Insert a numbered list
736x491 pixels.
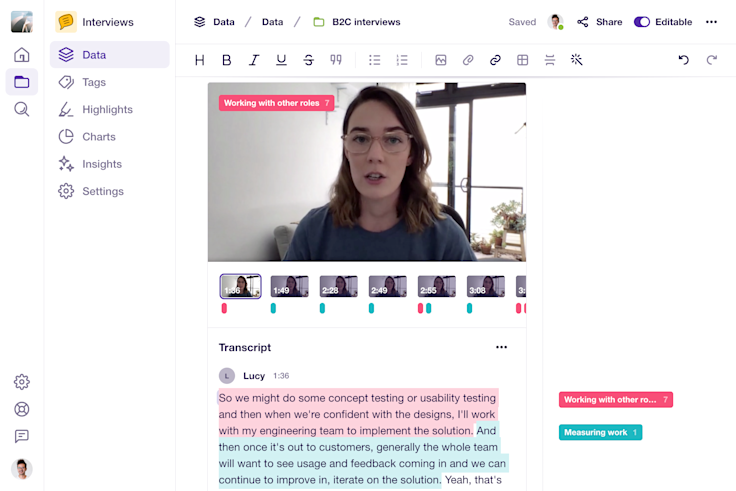click(x=402, y=60)
